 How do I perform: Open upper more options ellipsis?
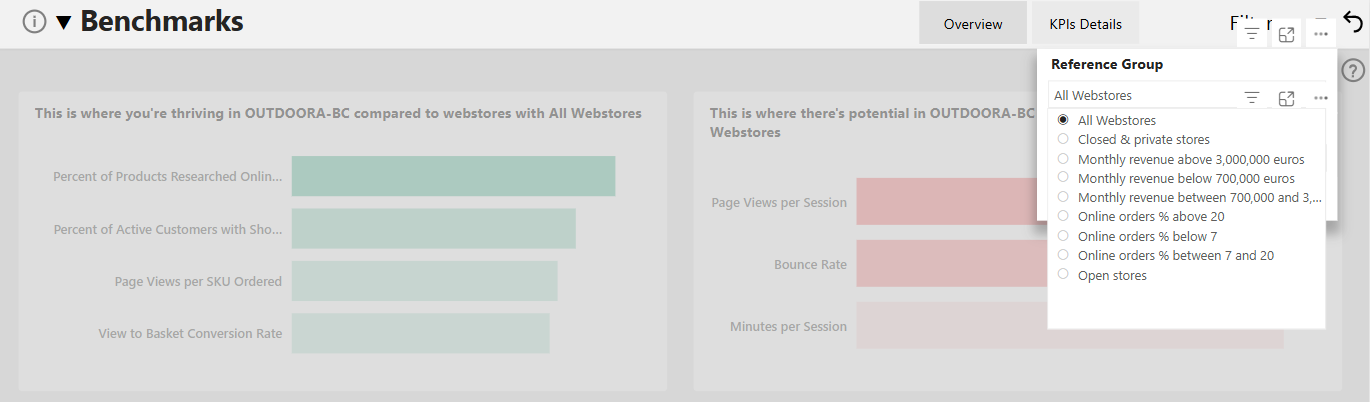coord(1321,35)
